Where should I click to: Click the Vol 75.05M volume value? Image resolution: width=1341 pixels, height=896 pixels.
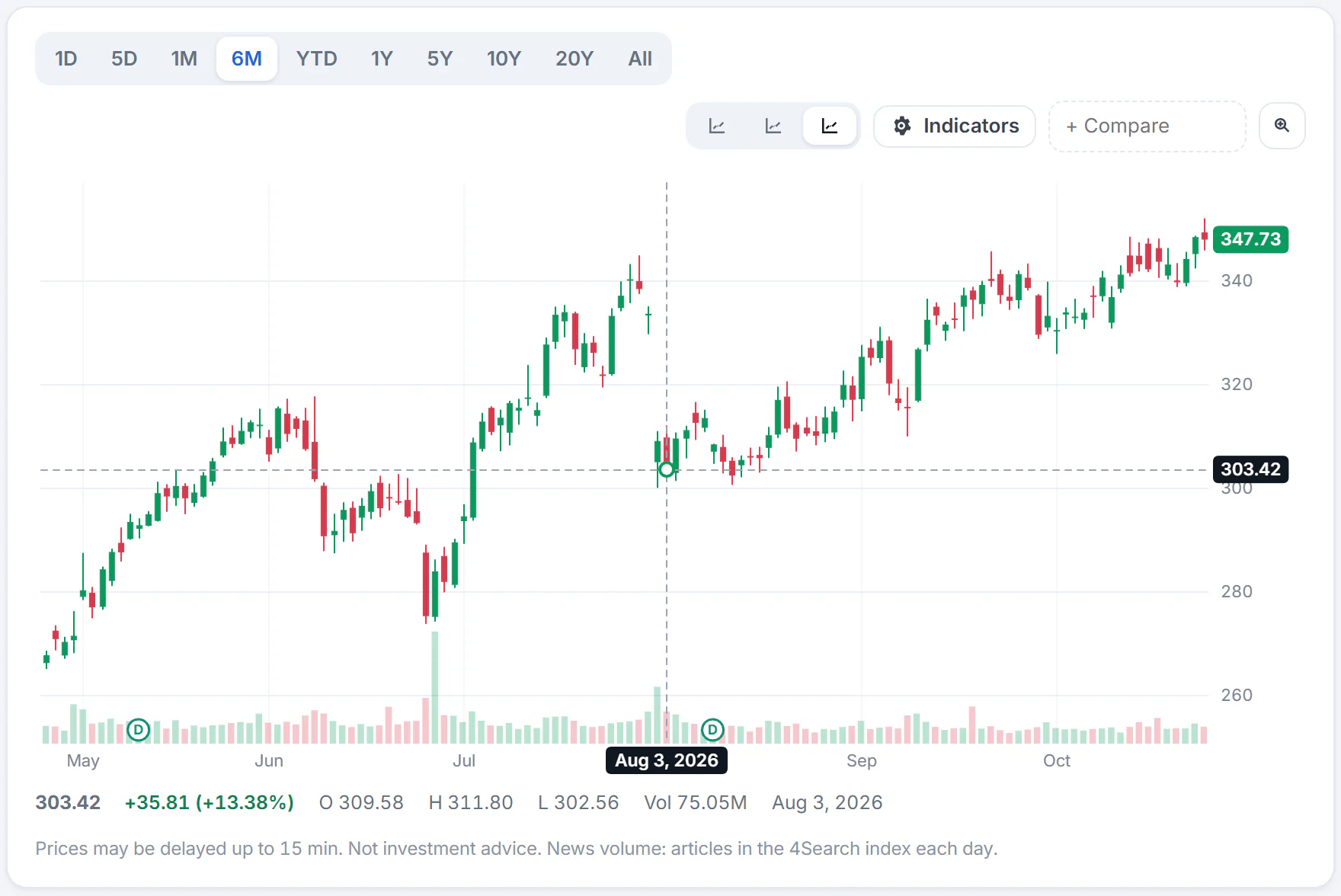point(696,802)
